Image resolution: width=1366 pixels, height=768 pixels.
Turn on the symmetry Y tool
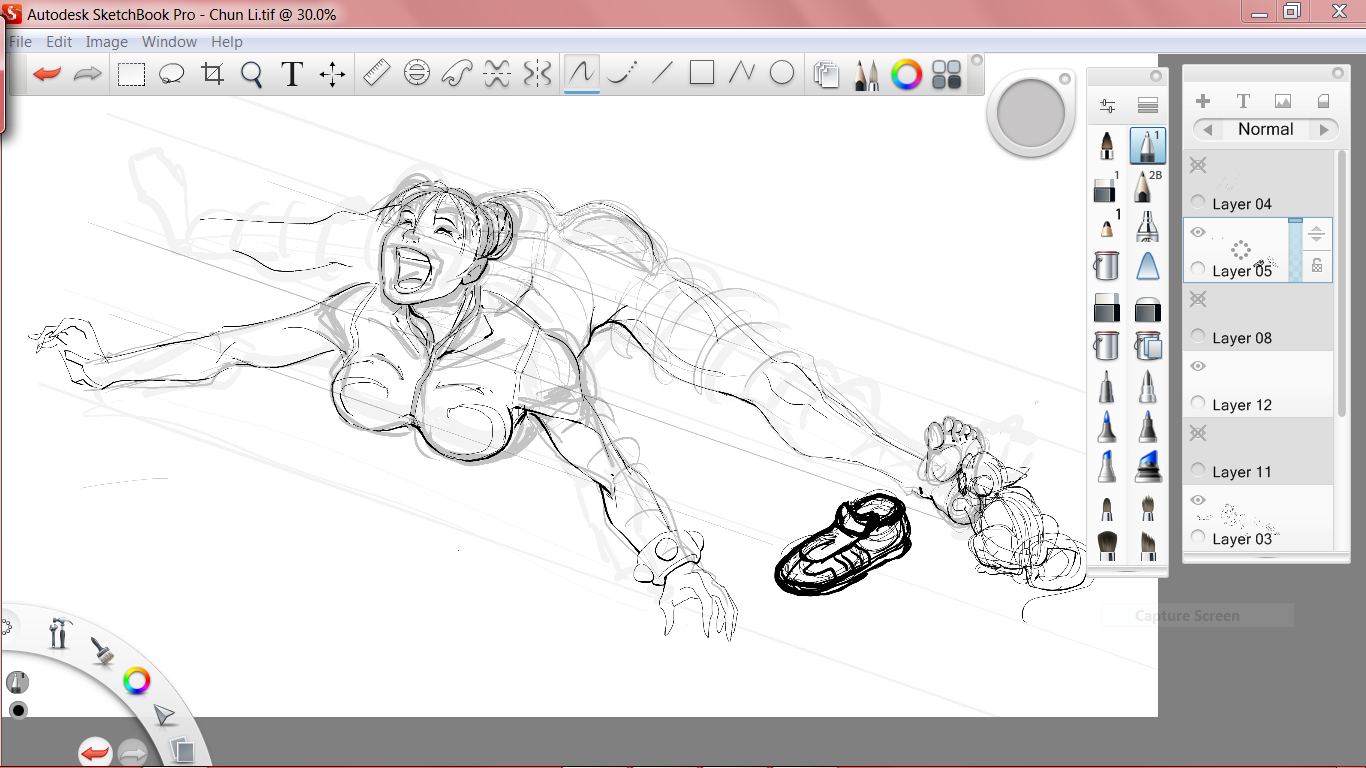[537, 73]
